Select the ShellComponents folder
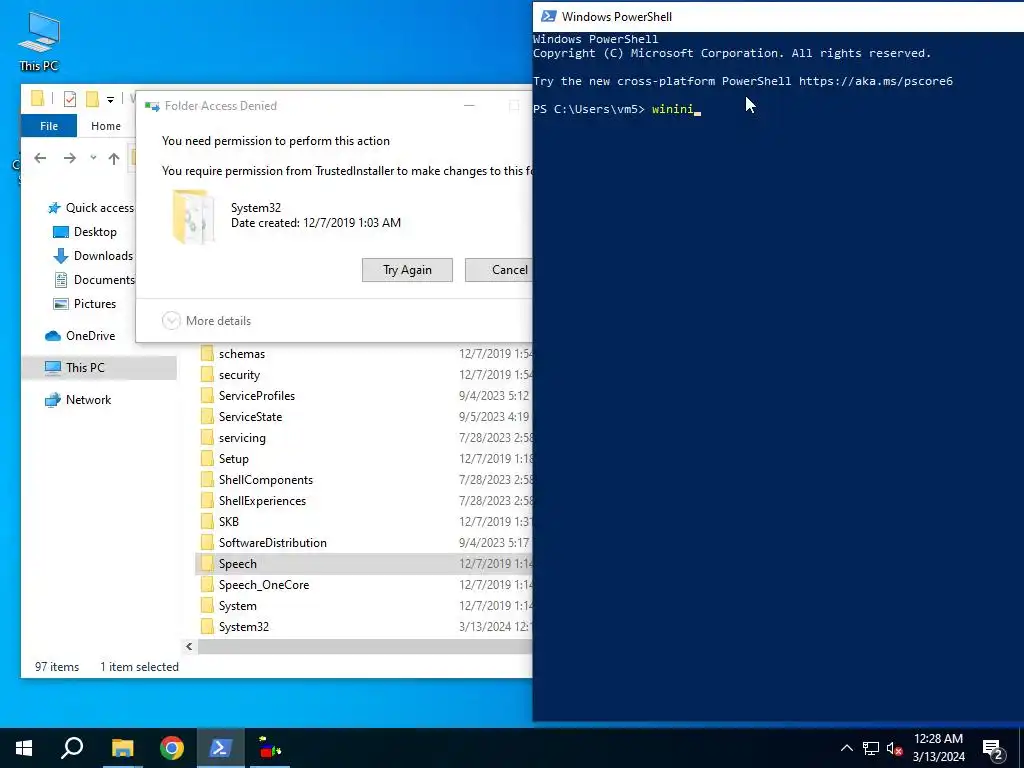This screenshot has width=1024, height=768. (364, 480)
